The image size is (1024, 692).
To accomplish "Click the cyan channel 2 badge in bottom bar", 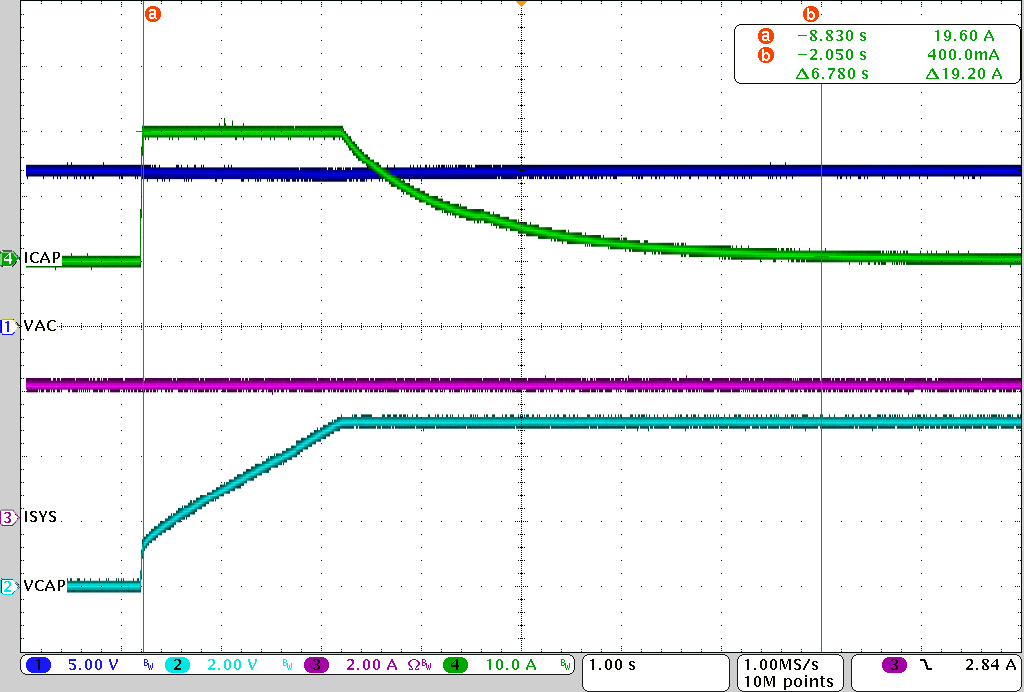I will click(x=176, y=665).
